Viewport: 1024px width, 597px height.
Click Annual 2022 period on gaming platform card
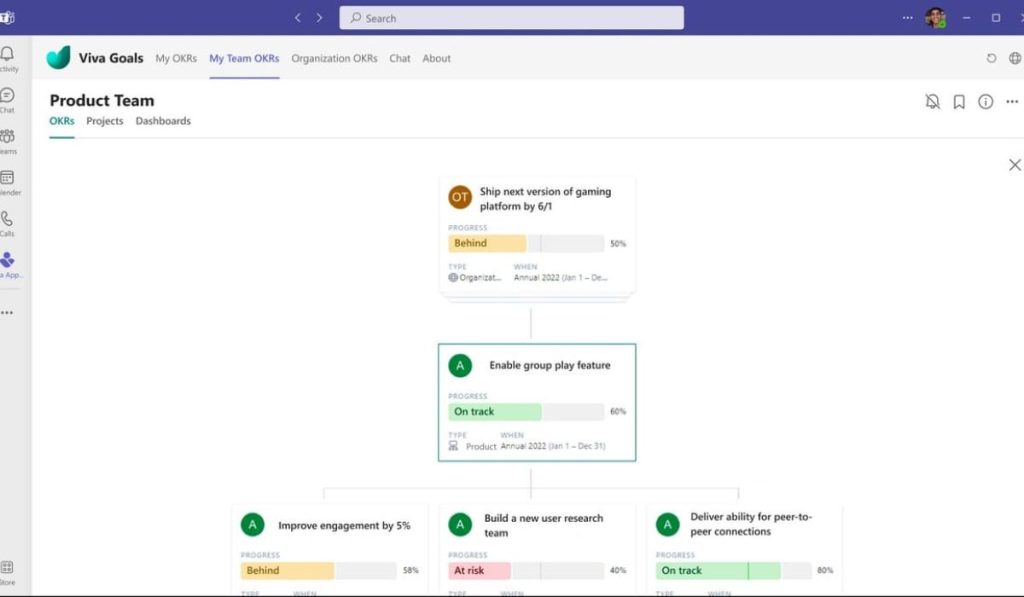(x=560, y=278)
